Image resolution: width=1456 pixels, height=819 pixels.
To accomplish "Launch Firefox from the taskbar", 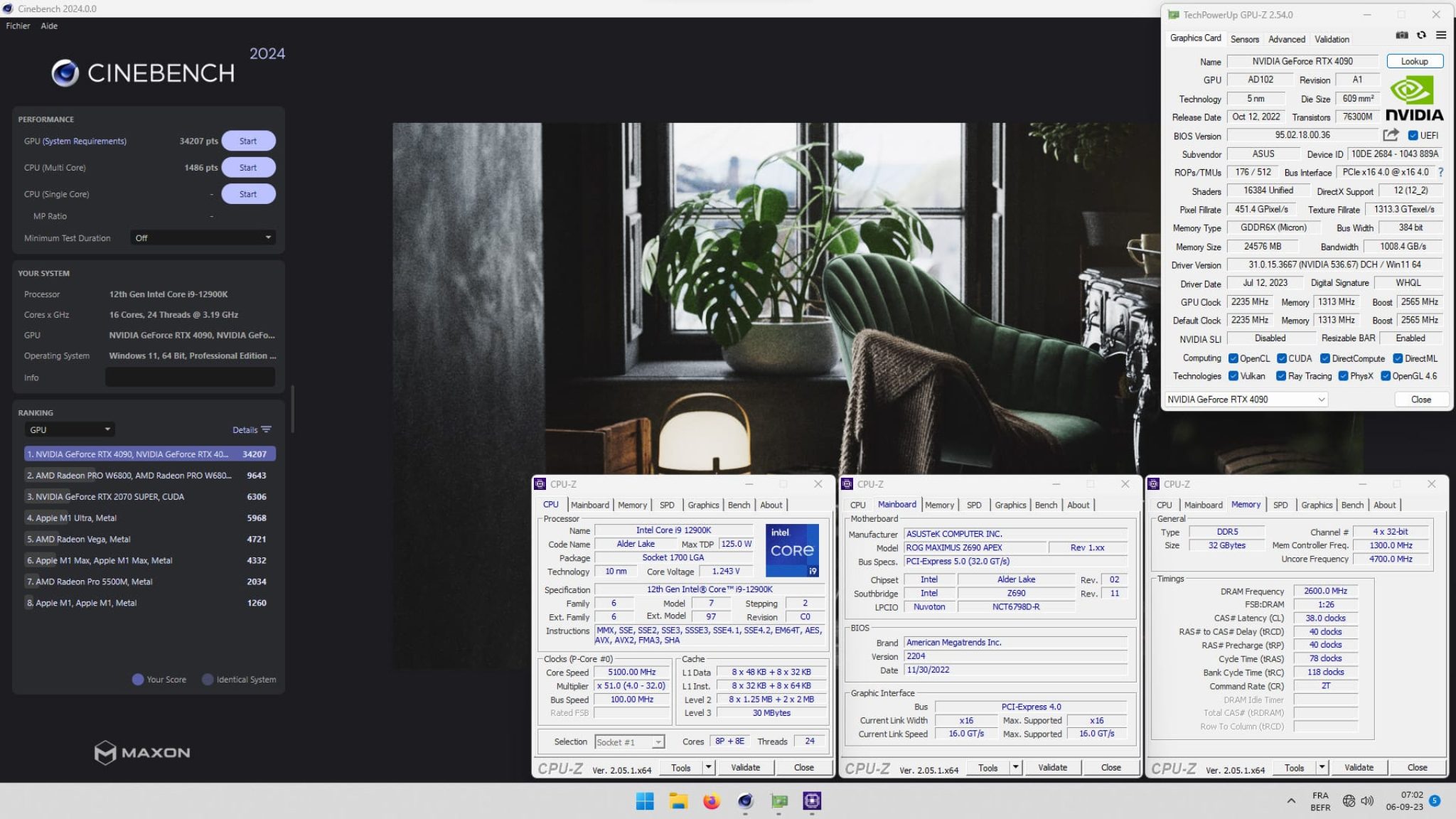I will [x=712, y=802].
